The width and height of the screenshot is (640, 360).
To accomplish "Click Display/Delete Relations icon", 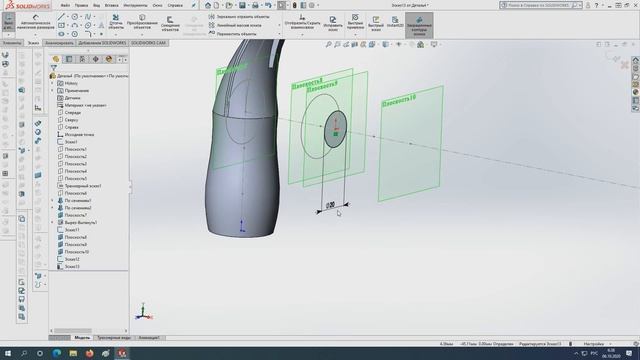I will (302, 21).
